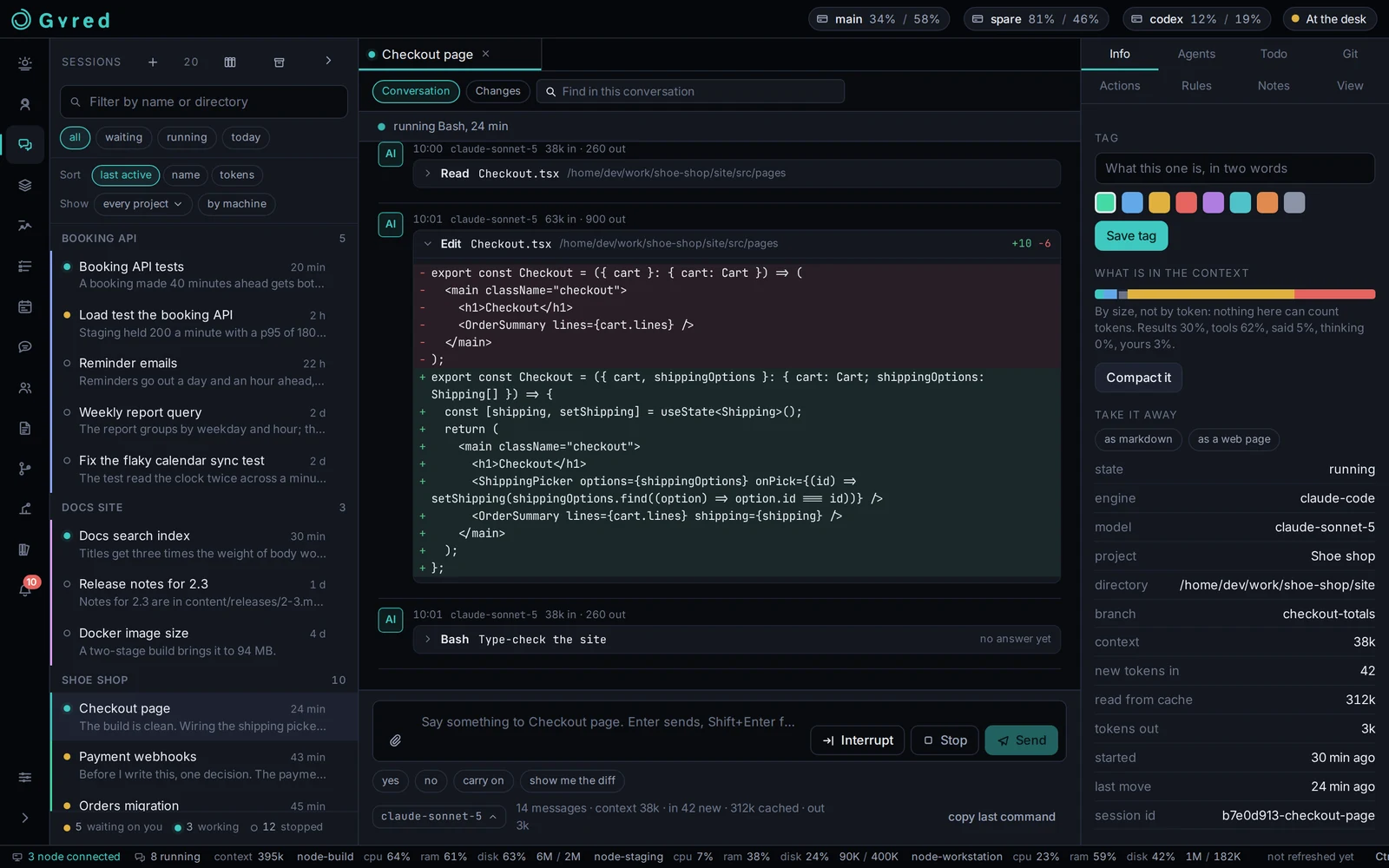Open the notifications bell with 10 badge

tap(25, 589)
